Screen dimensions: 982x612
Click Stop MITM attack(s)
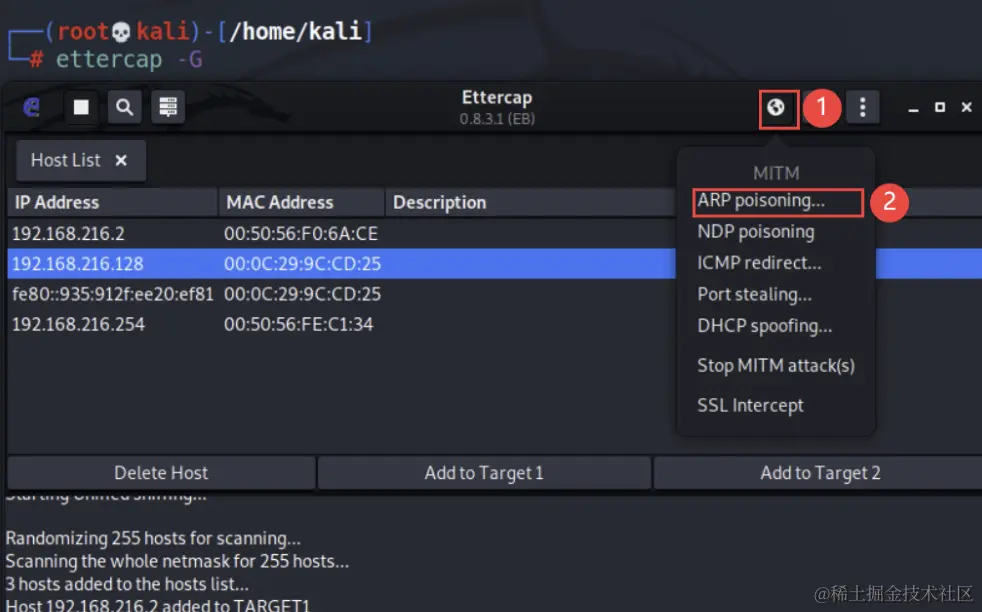pyautogui.click(x=776, y=365)
